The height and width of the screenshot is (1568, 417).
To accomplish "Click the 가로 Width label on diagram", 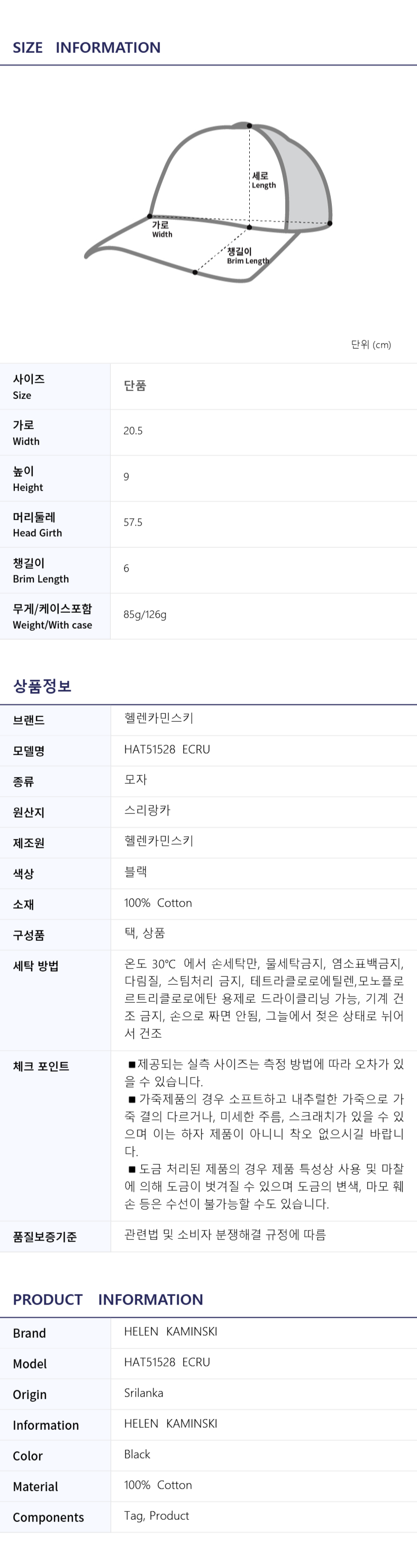I will (162, 230).
